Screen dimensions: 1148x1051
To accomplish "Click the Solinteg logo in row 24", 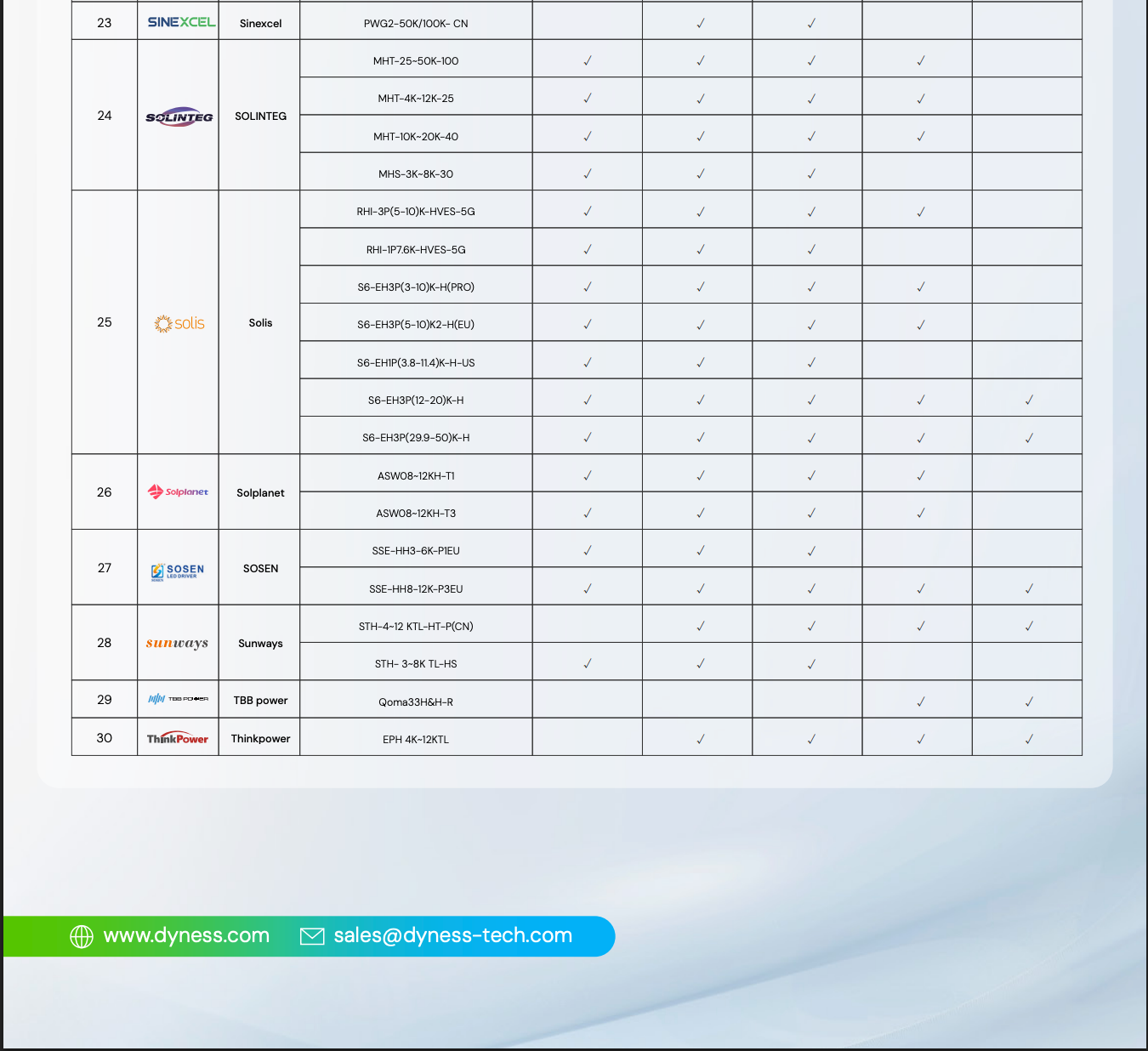I will [179, 116].
